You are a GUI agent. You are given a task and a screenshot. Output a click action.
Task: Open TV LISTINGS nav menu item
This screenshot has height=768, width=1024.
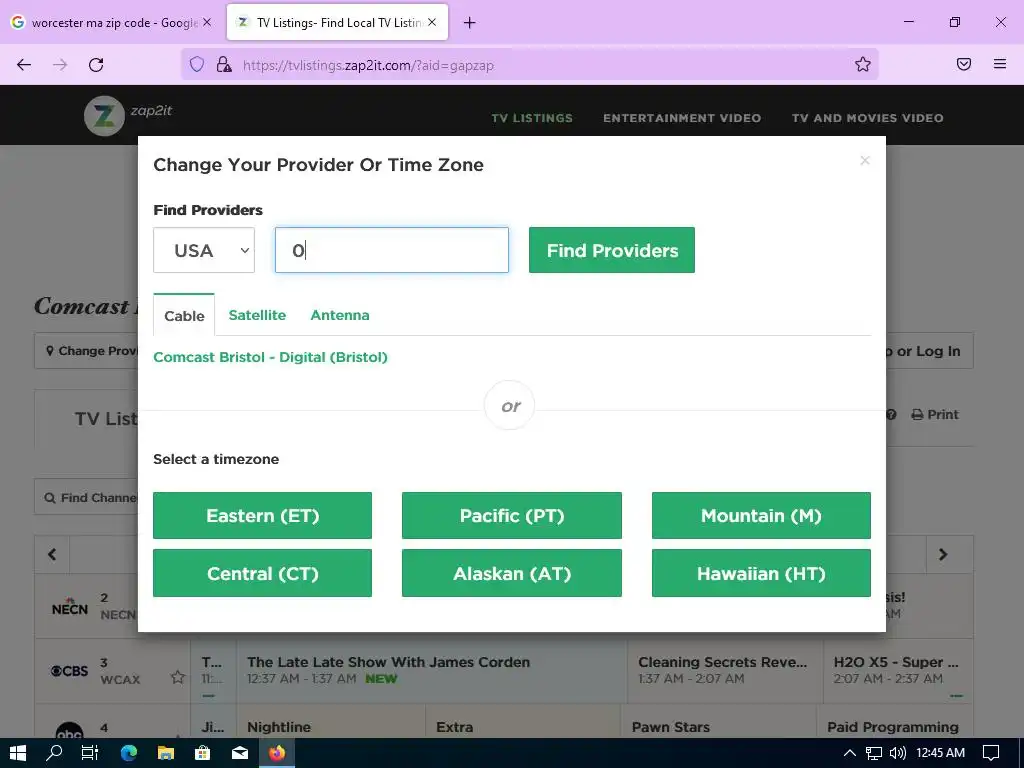tap(532, 118)
